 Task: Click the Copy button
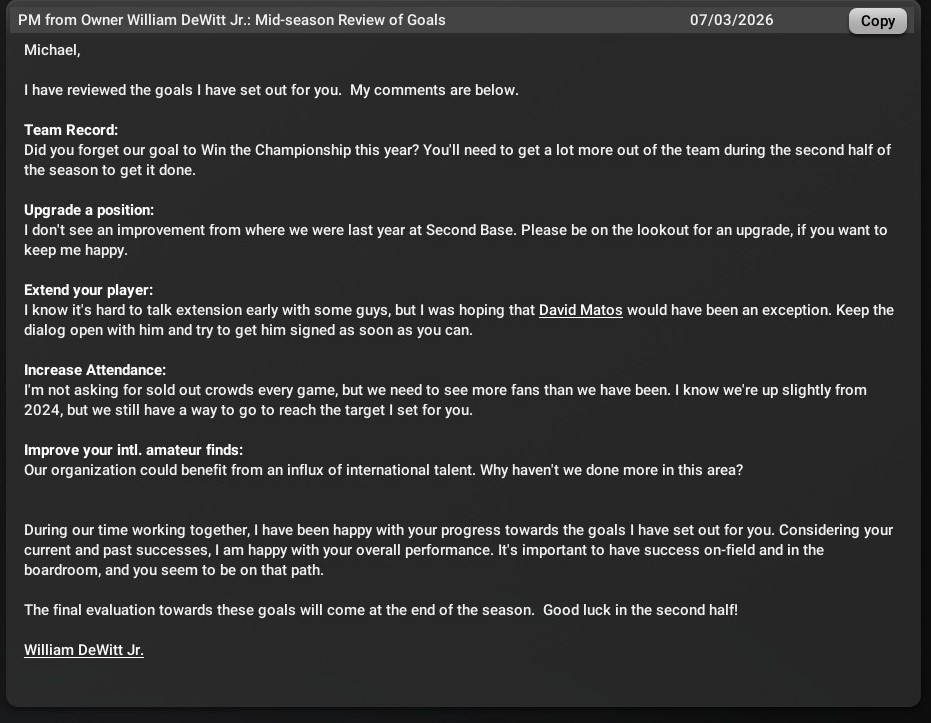[877, 21]
